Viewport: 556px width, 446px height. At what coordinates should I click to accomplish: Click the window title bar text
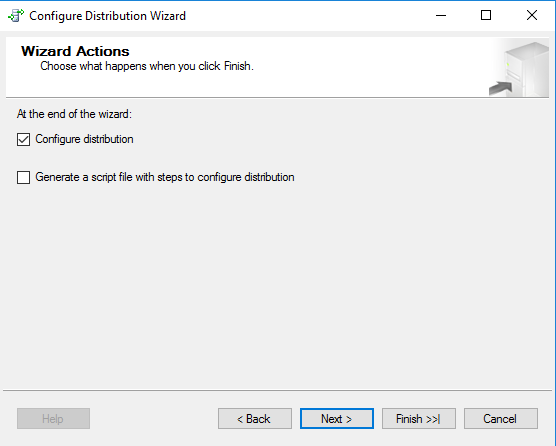[107, 16]
